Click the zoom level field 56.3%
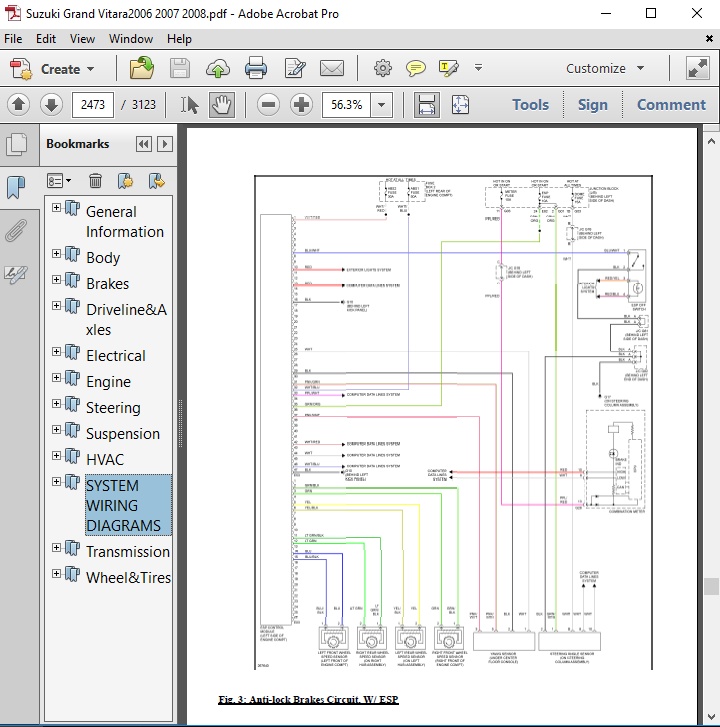 (x=346, y=105)
